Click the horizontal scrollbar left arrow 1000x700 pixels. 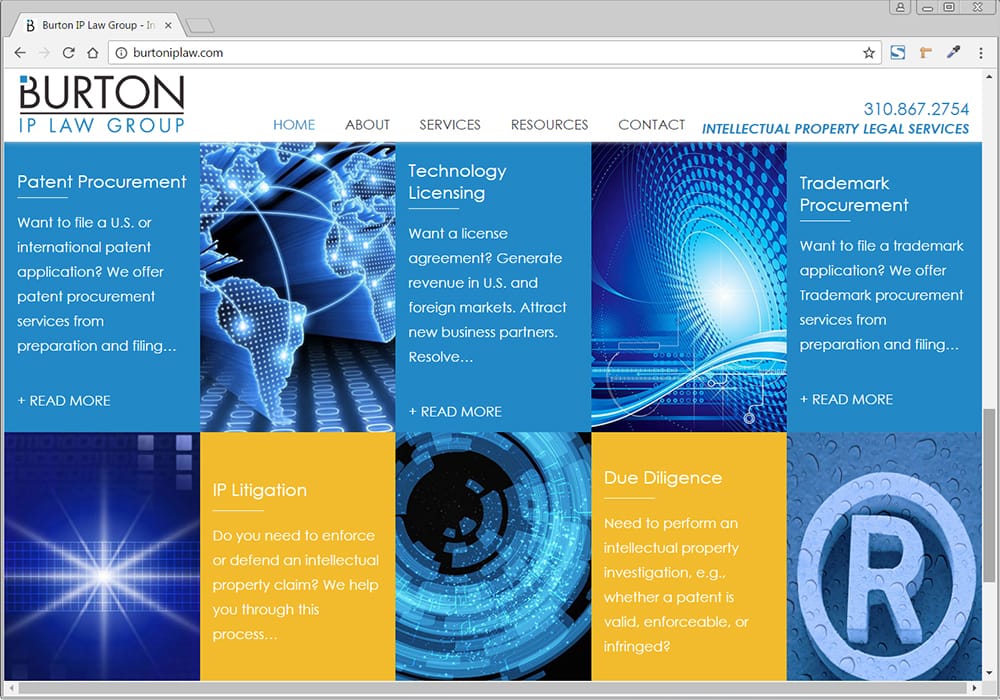(x=10, y=689)
